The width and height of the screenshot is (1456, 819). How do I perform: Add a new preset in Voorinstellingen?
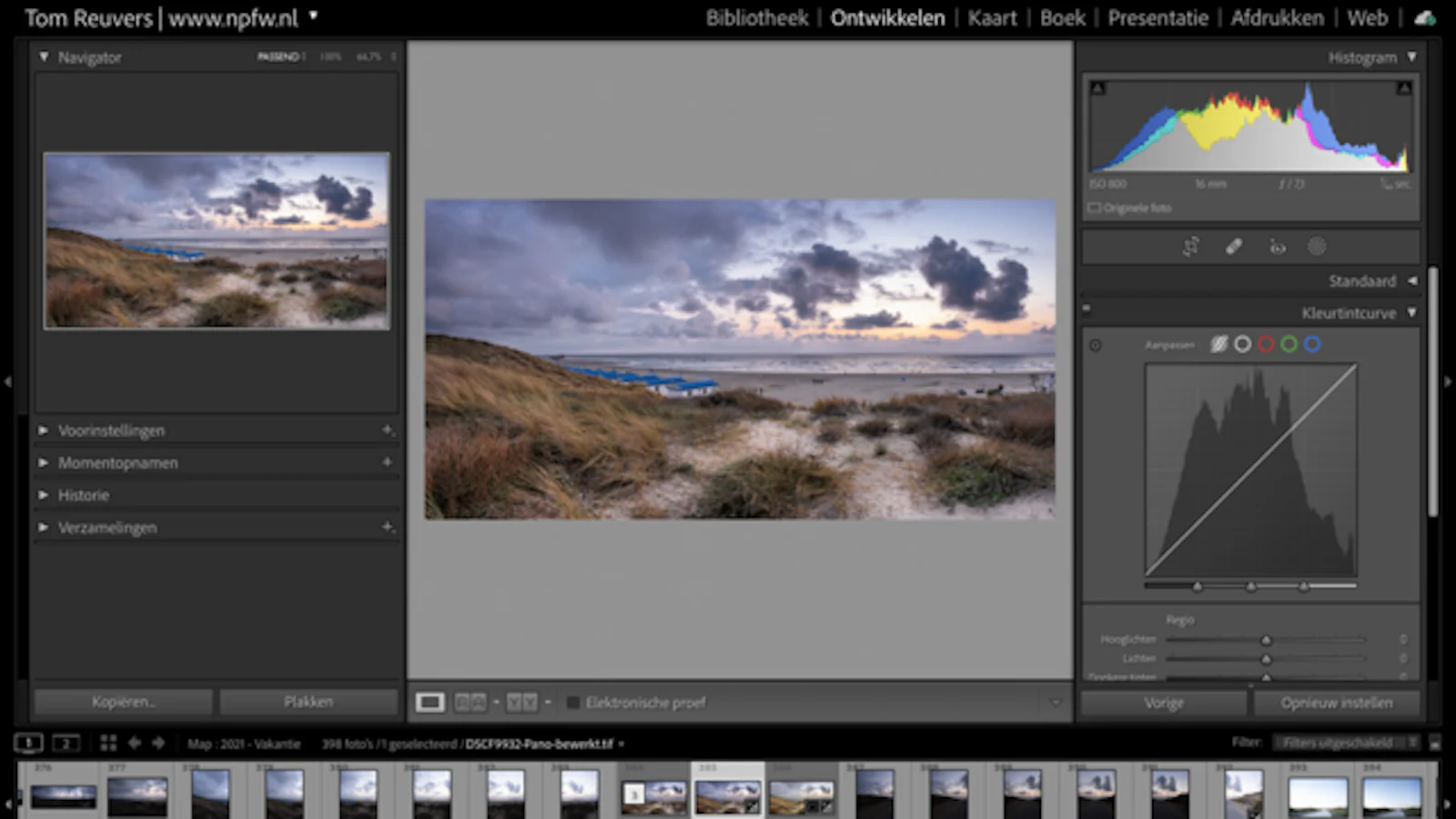(388, 430)
